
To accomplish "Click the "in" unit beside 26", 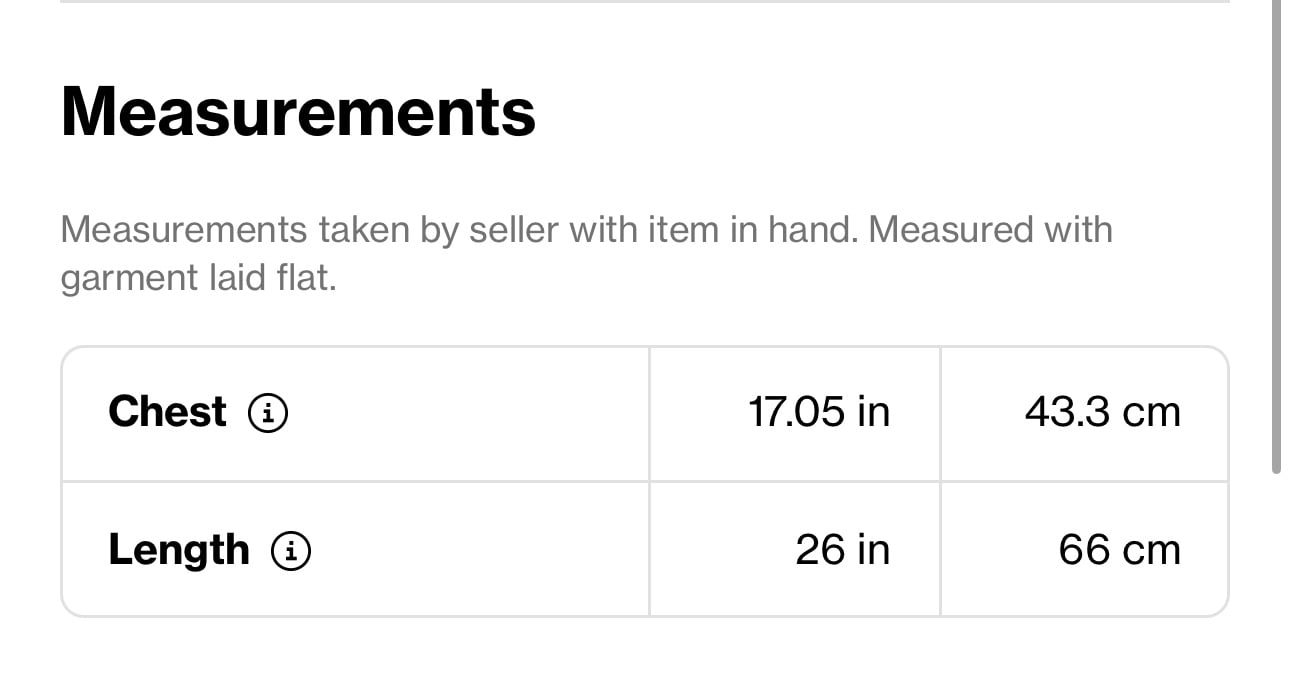I will coord(874,550).
